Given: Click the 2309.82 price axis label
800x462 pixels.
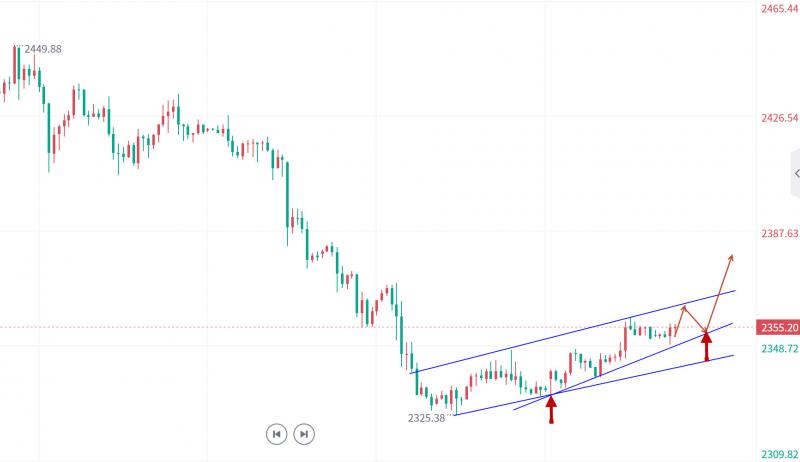Looking at the screenshot, I should 778,453.
